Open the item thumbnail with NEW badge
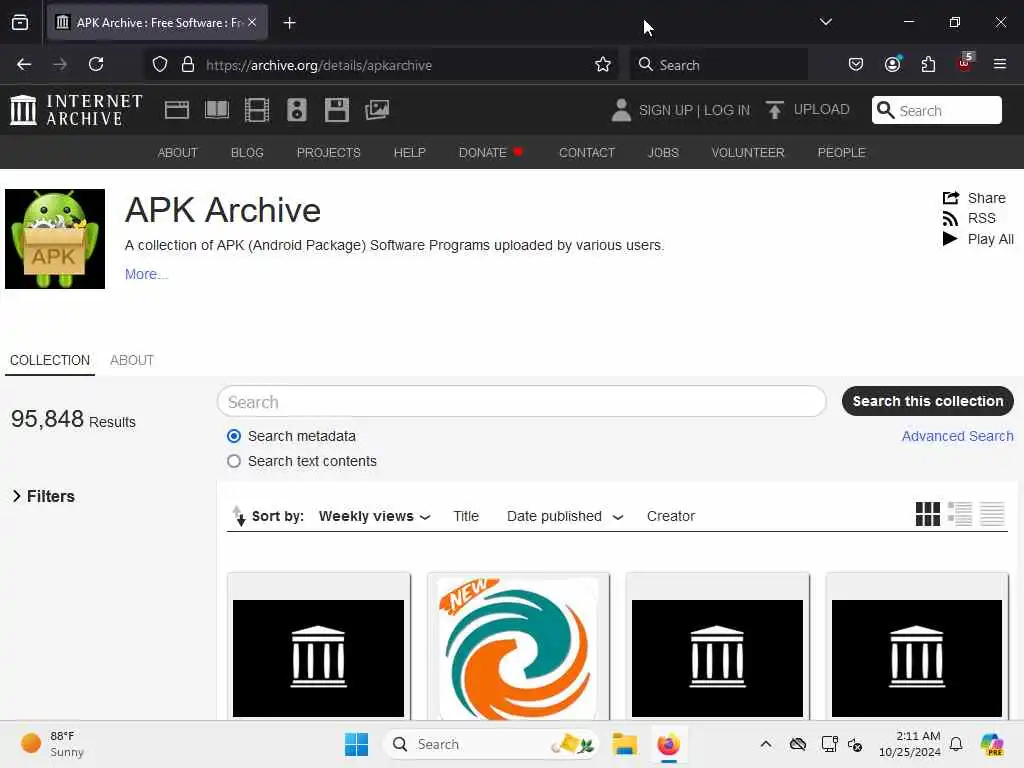 (x=518, y=648)
